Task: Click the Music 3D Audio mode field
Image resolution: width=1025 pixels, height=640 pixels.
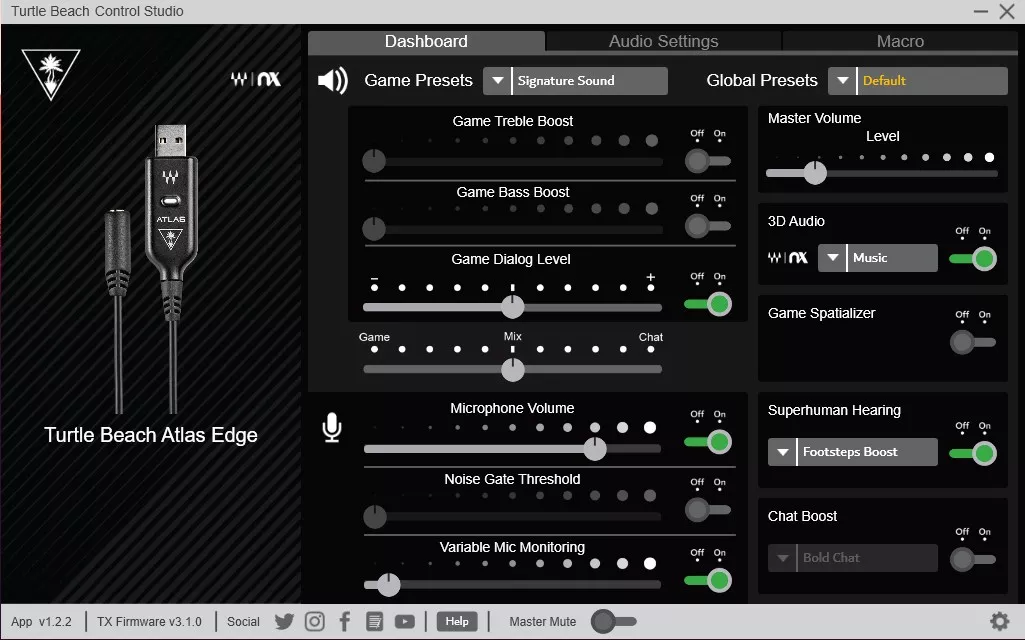Action: point(893,258)
